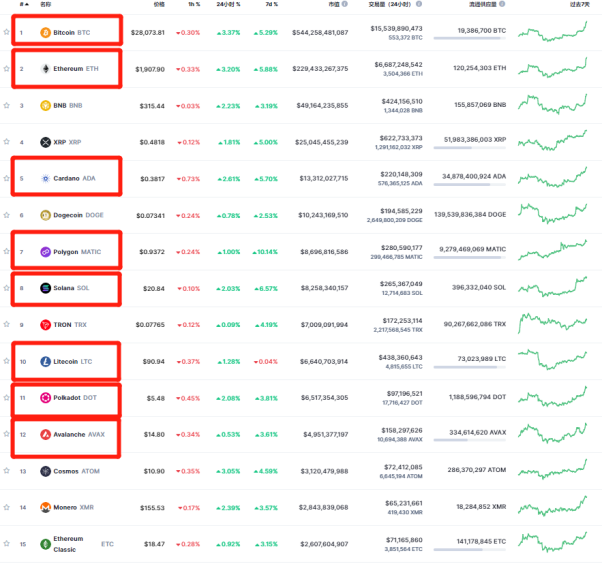
Task: Add Solana to watchlist via star
Action: point(7,288)
